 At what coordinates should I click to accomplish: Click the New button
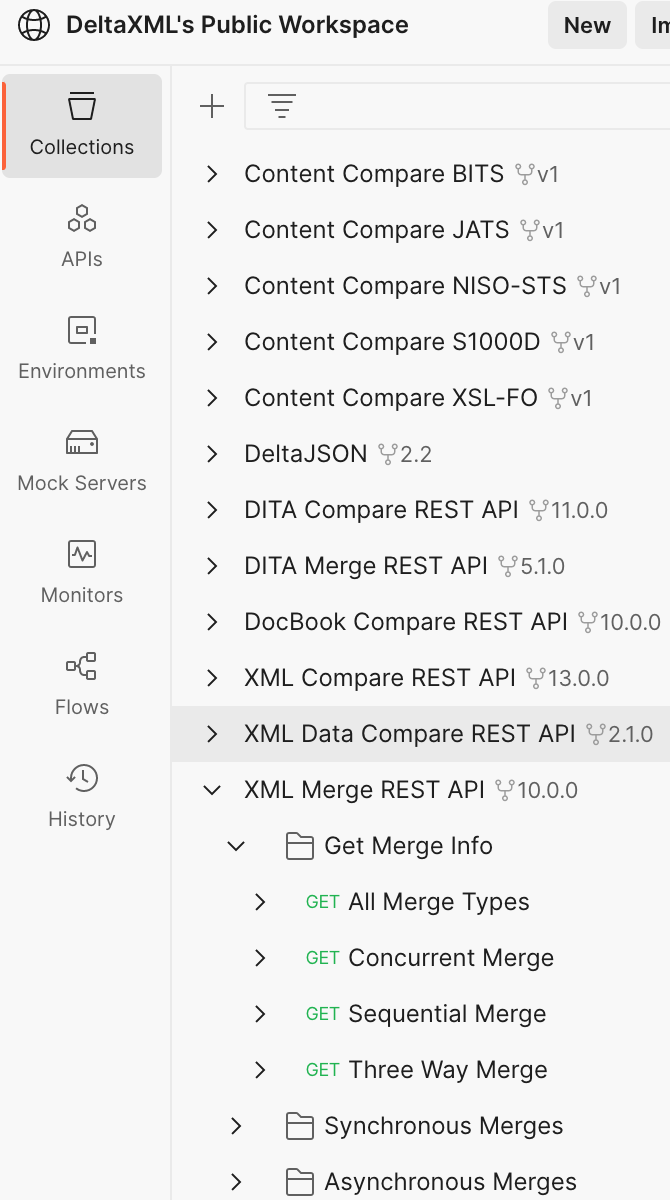coord(587,26)
